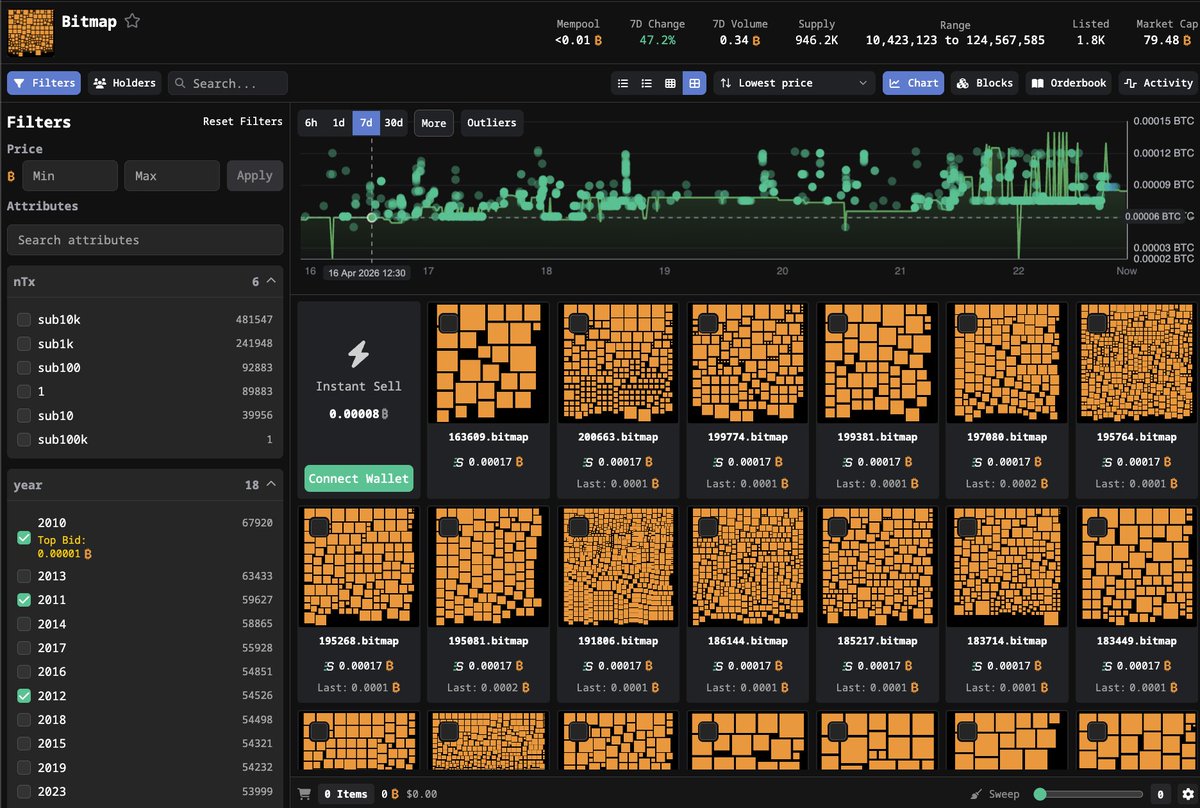The image size is (1200, 808).
Task: Open the Blocks view
Action: pos(984,83)
